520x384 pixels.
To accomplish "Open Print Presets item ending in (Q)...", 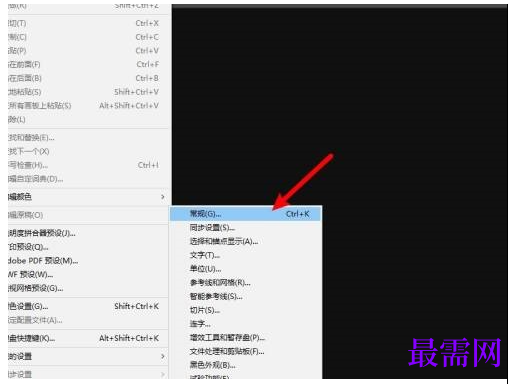I will tap(88, 247).
